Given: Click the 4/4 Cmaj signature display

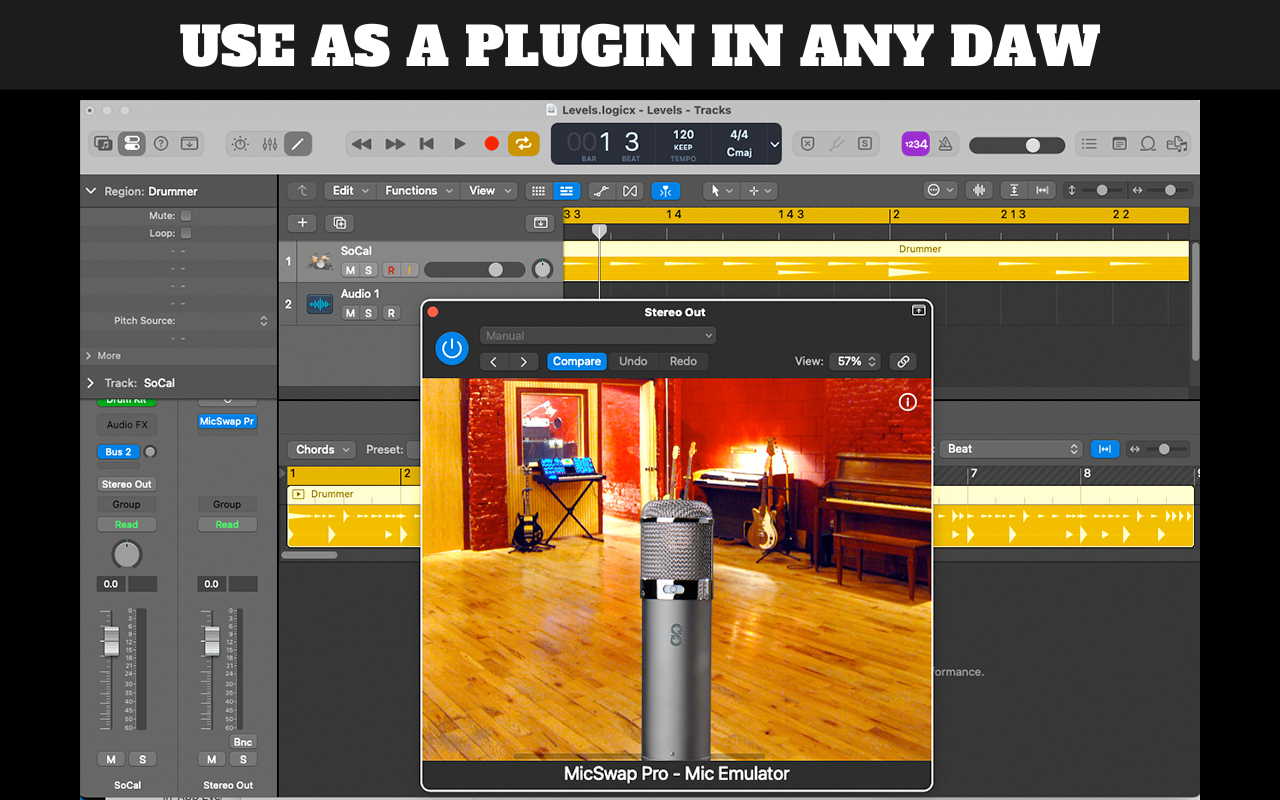Looking at the screenshot, I should [739, 144].
